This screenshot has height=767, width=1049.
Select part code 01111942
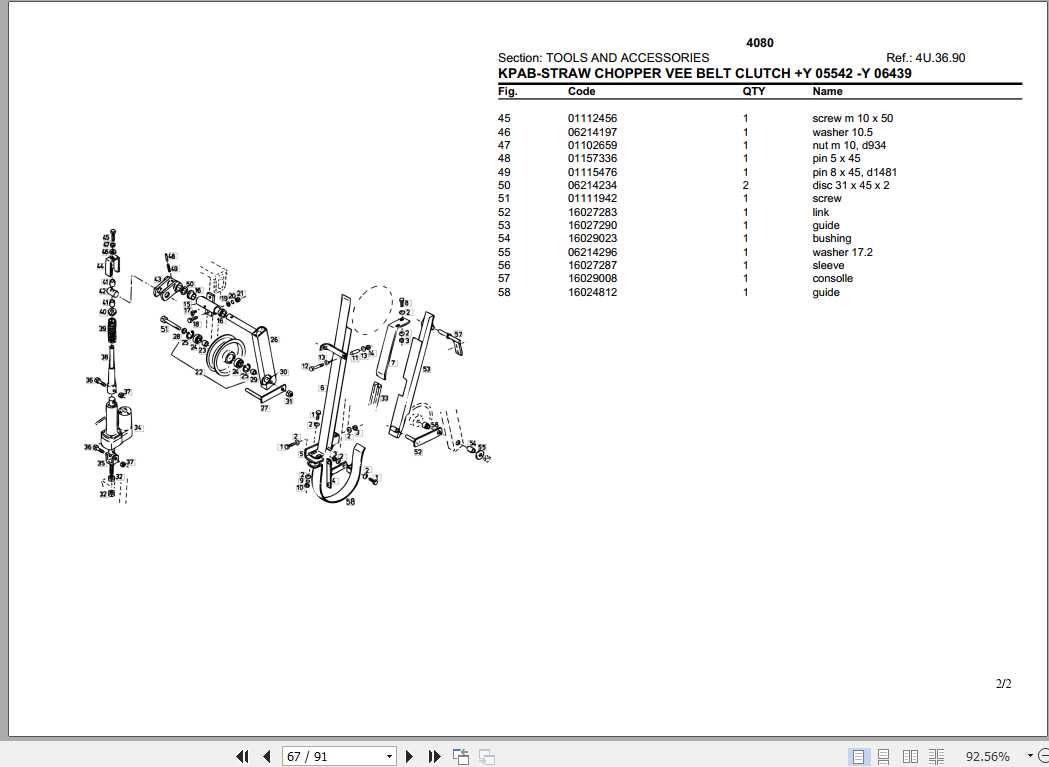coord(592,199)
